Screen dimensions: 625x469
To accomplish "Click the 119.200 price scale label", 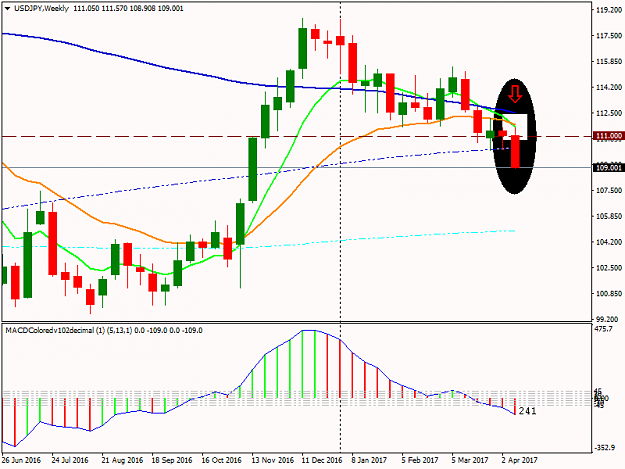I will [x=609, y=10].
